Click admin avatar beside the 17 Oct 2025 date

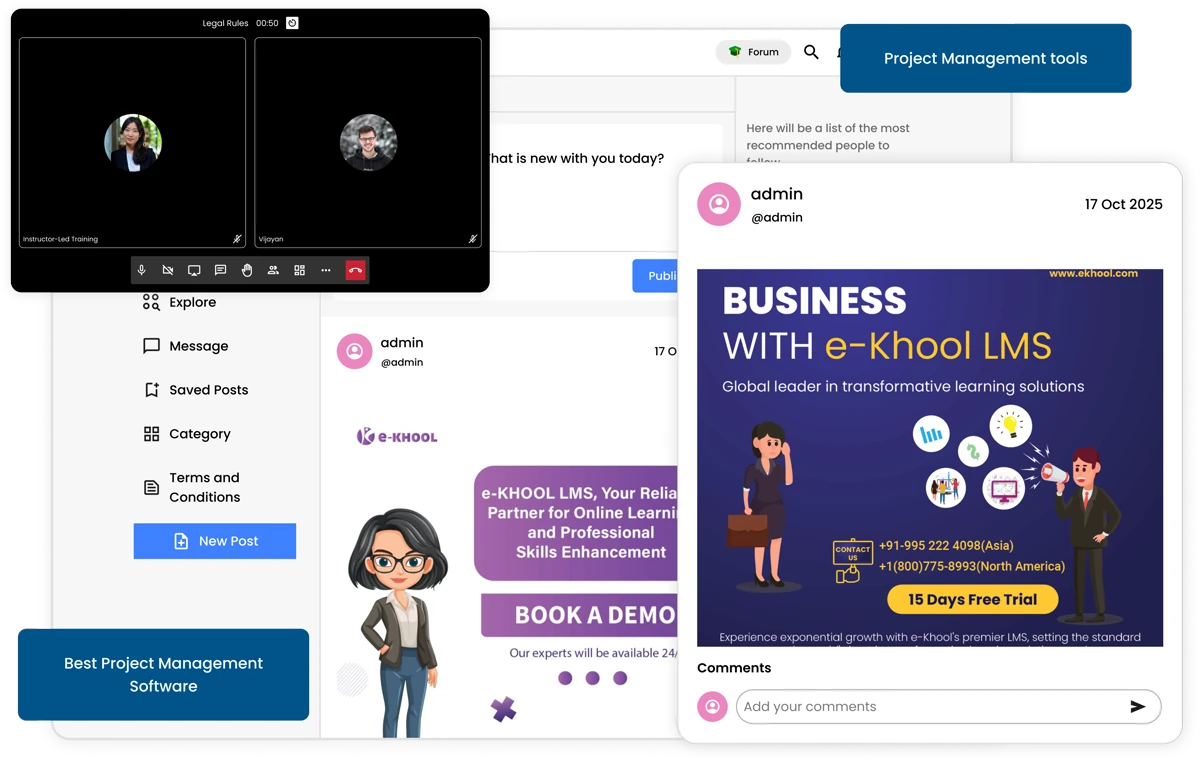click(718, 204)
